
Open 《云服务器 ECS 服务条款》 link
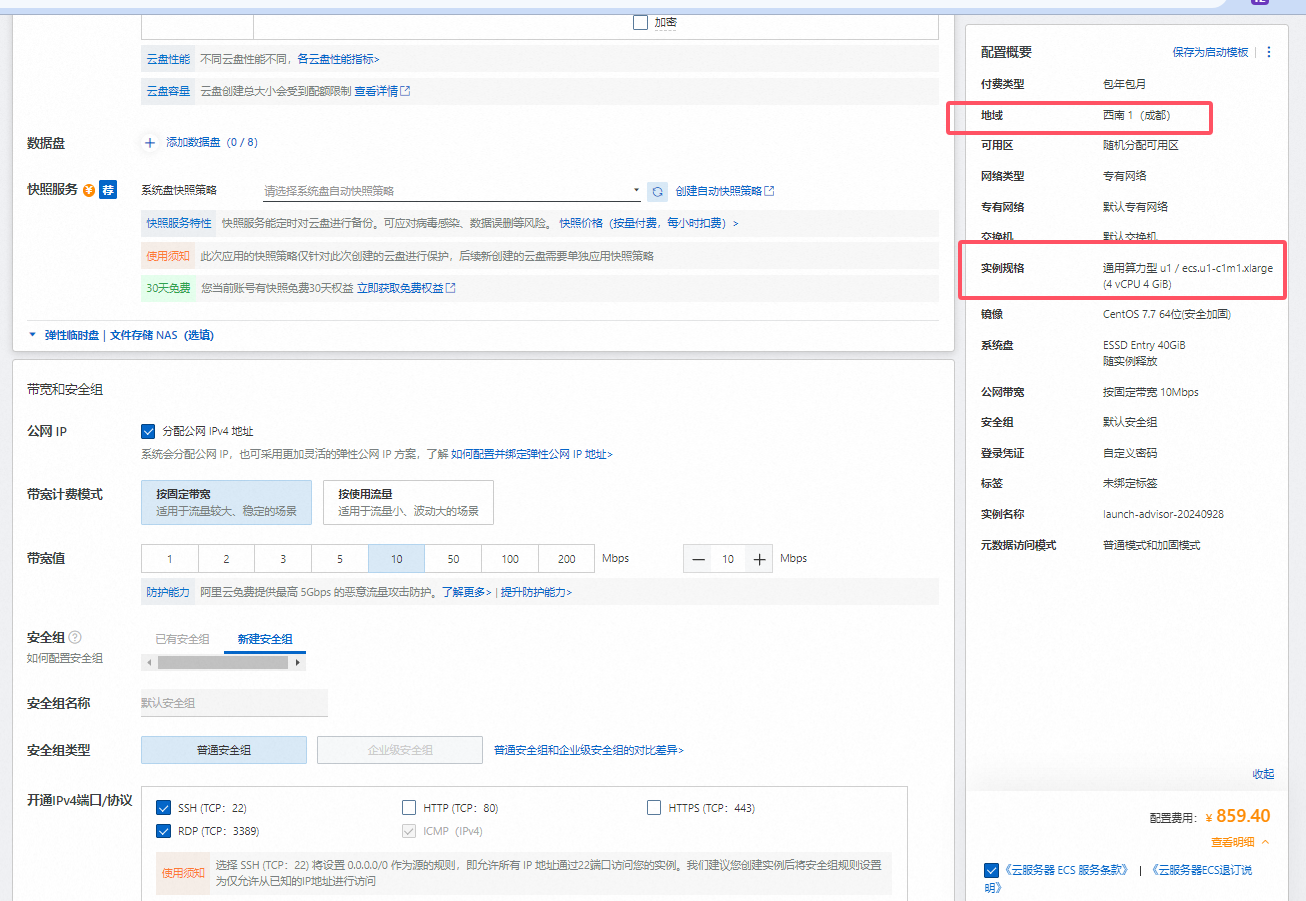(1066, 870)
